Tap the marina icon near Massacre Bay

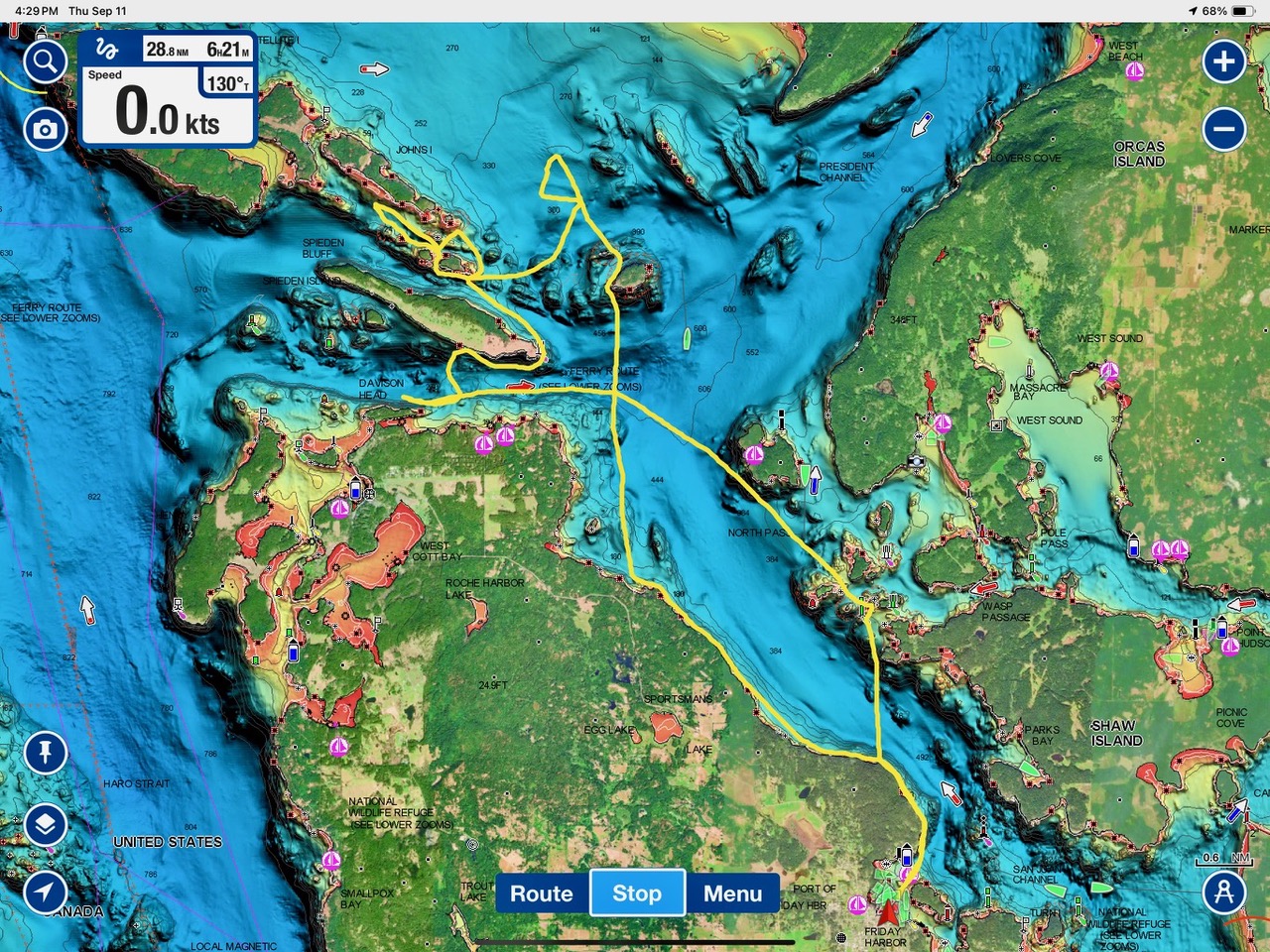click(1109, 371)
